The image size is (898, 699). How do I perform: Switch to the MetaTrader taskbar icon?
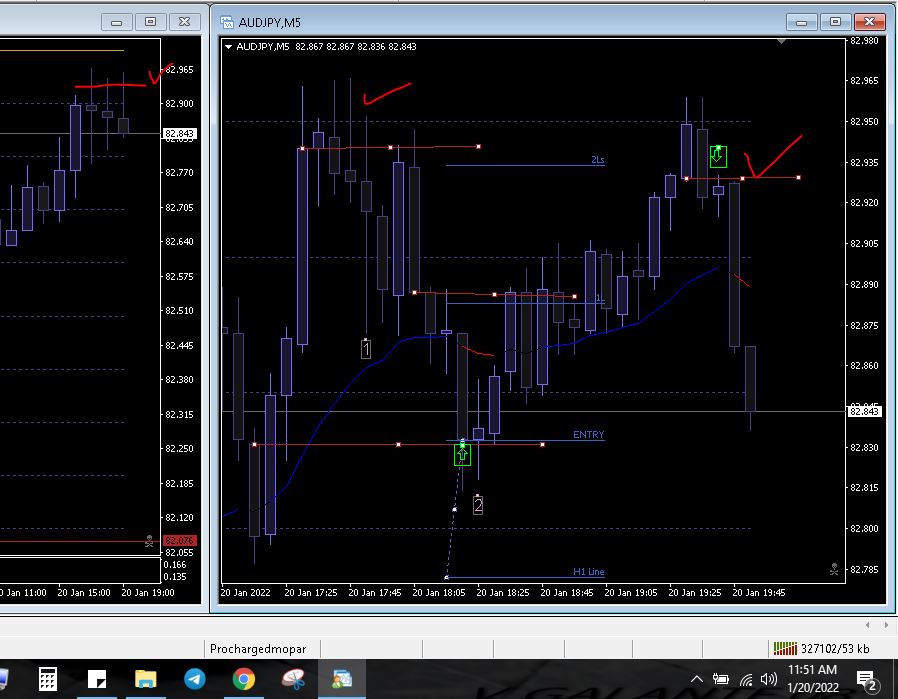[342, 680]
